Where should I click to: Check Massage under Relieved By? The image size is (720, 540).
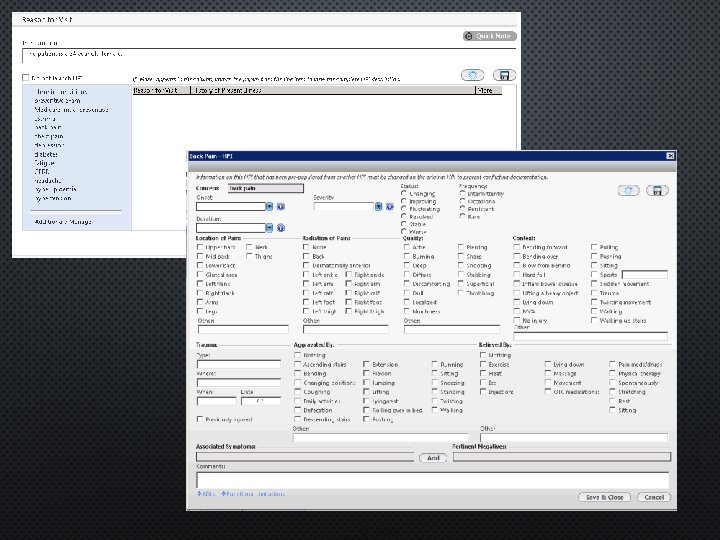pyautogui.click(x=548, y=373)
